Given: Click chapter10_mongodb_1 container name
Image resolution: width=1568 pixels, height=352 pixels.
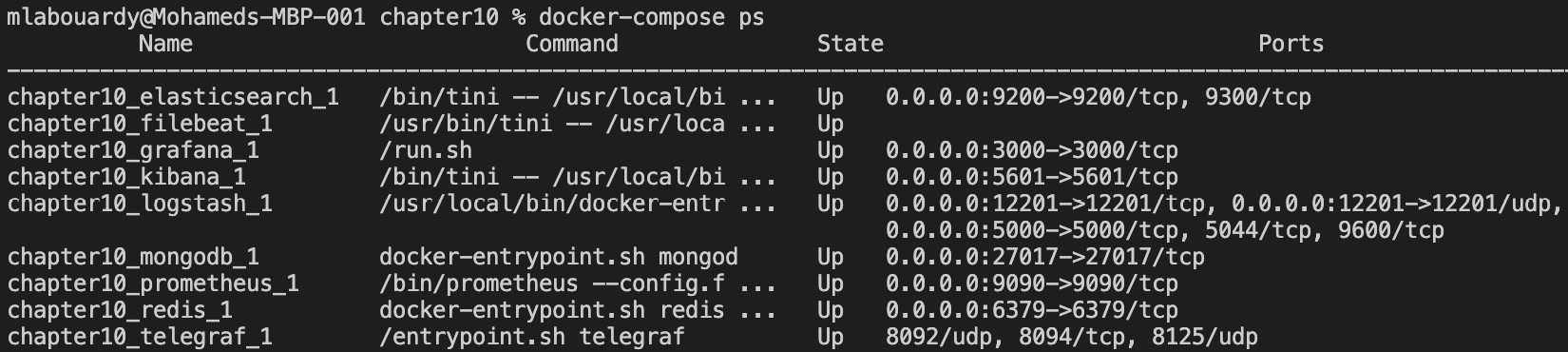Looking at the screenshot, I should 133,257.
